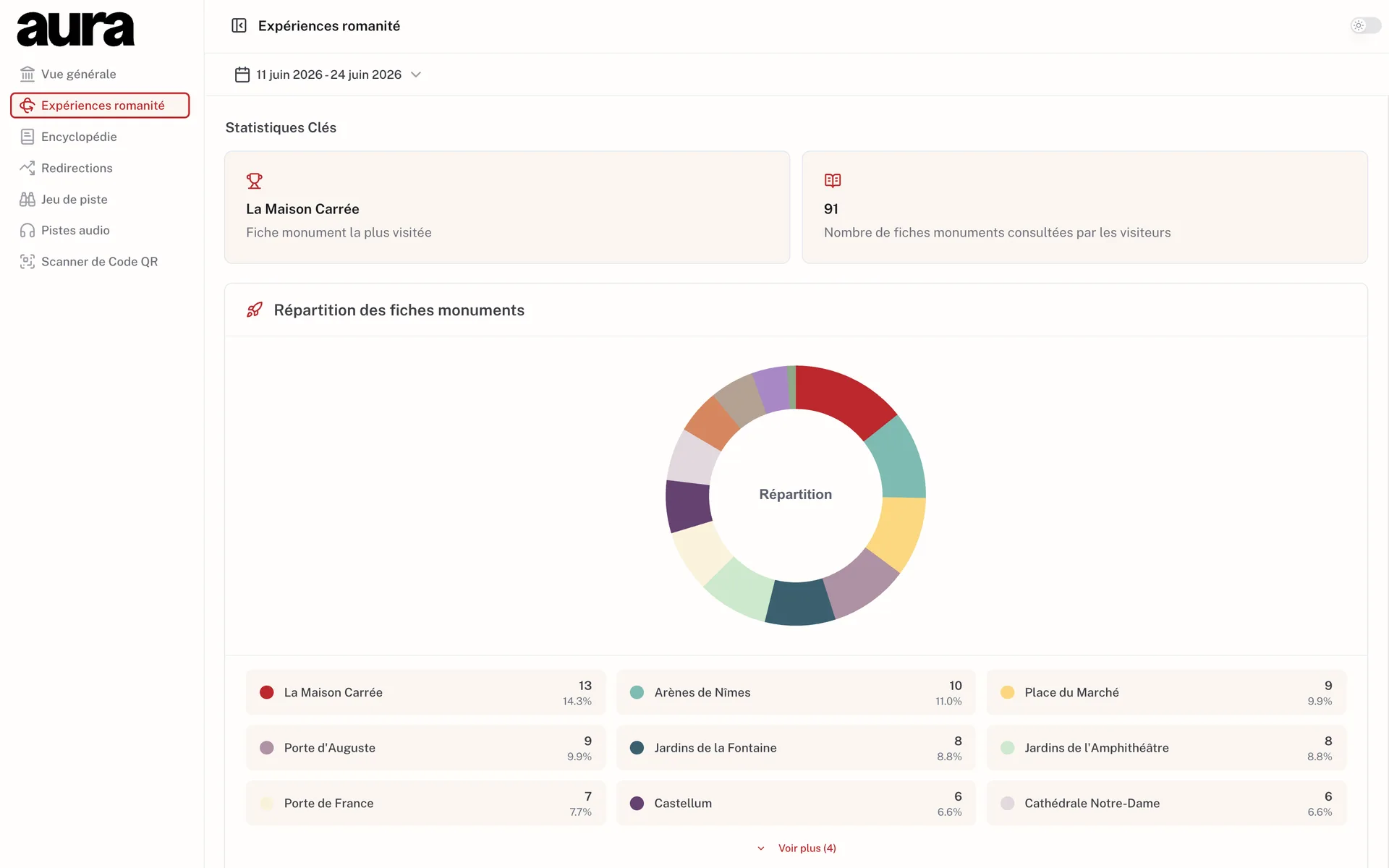Click the Cathédrale Notre-Dame legend row
Image resolution: width=1389 pixels, height=868 pixels.
pos(1166,803)
